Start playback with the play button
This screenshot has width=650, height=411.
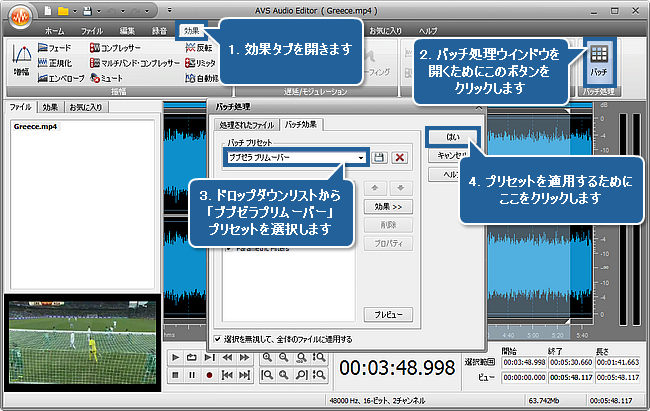point(176,357)
